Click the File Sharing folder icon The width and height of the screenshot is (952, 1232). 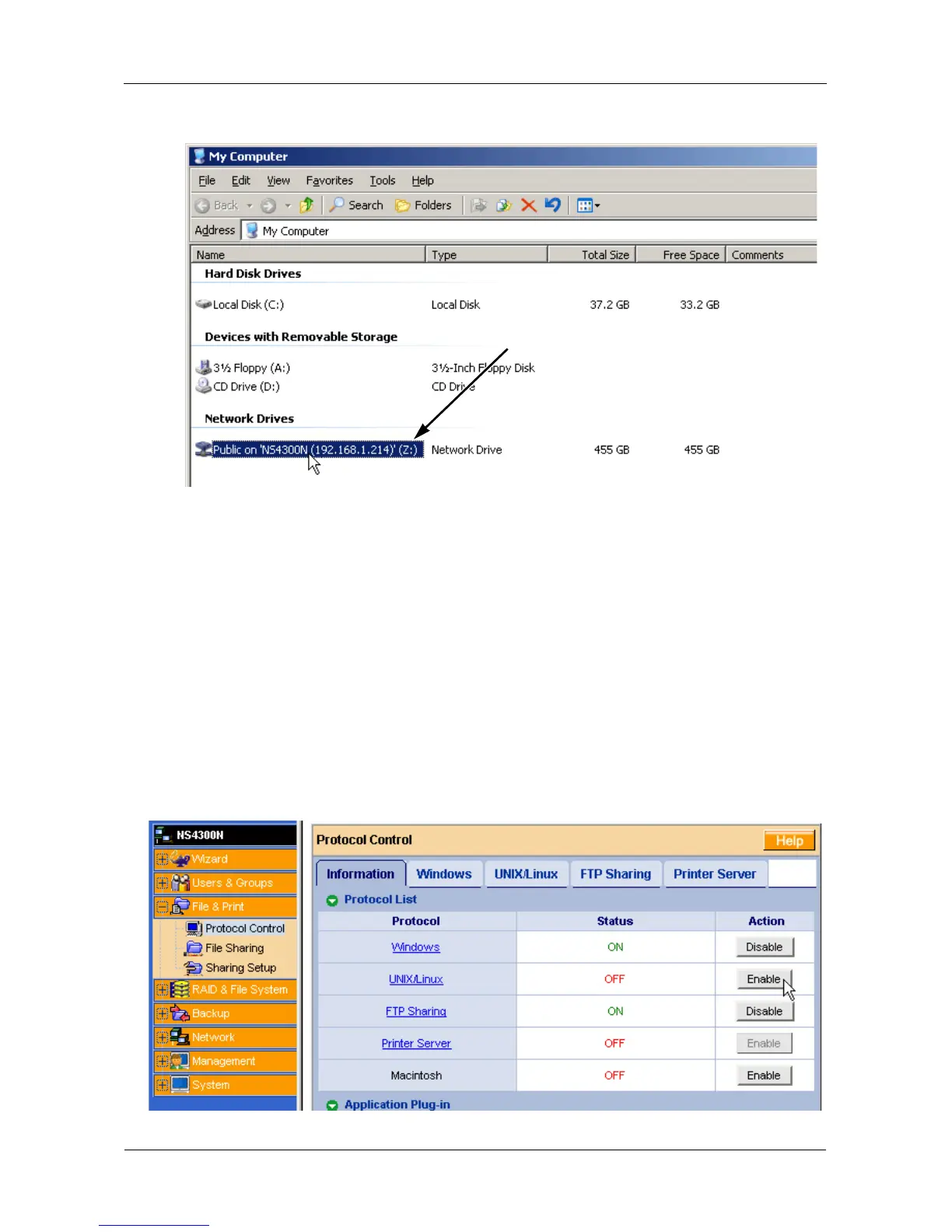coord(194,948)
